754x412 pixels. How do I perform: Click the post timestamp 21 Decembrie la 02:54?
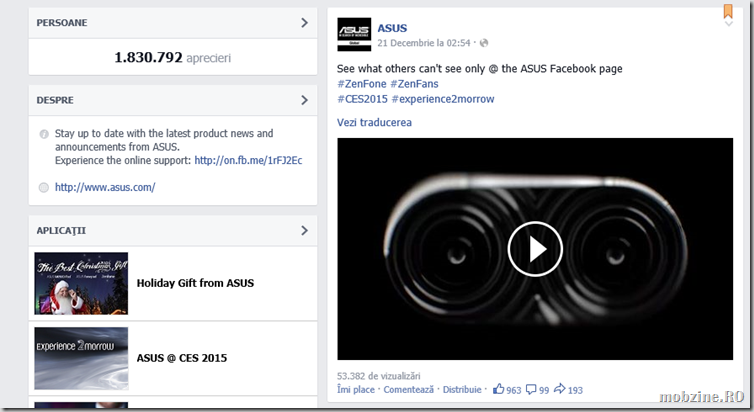tap(424, 43)
